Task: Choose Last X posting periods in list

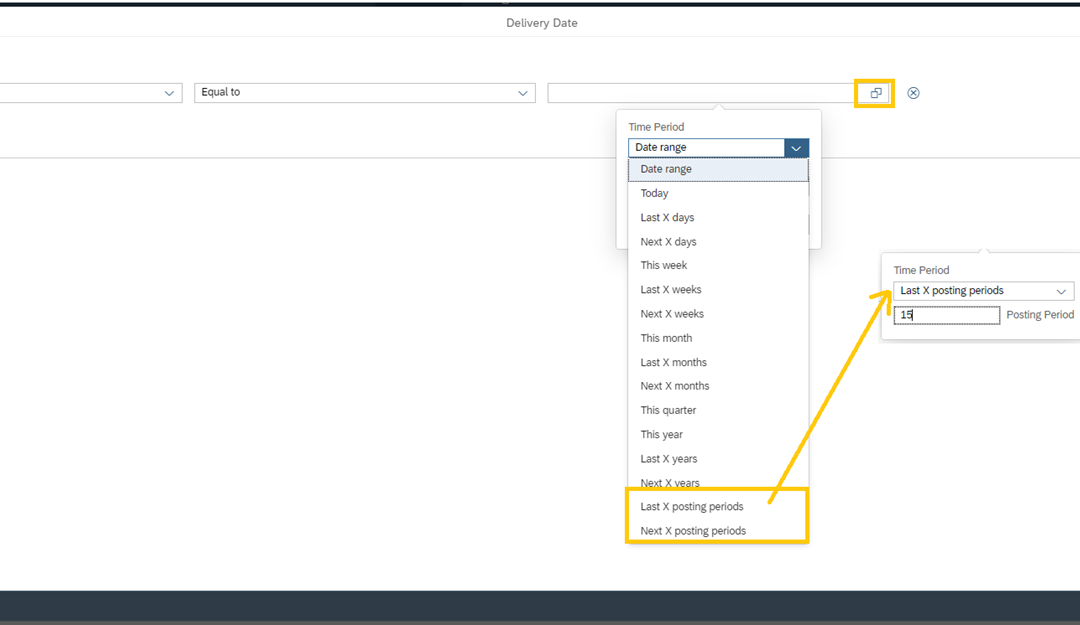Action: click(692, 506)
